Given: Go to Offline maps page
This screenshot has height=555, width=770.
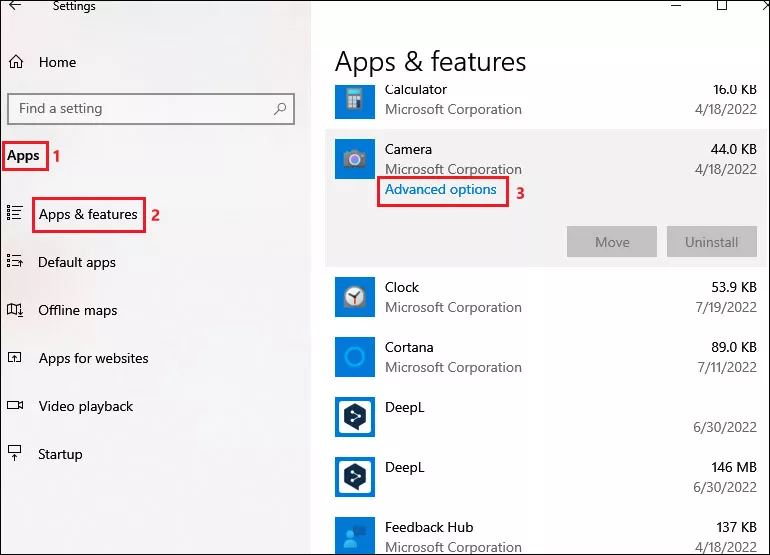Looking at the screenshot, I should [78, 310].
